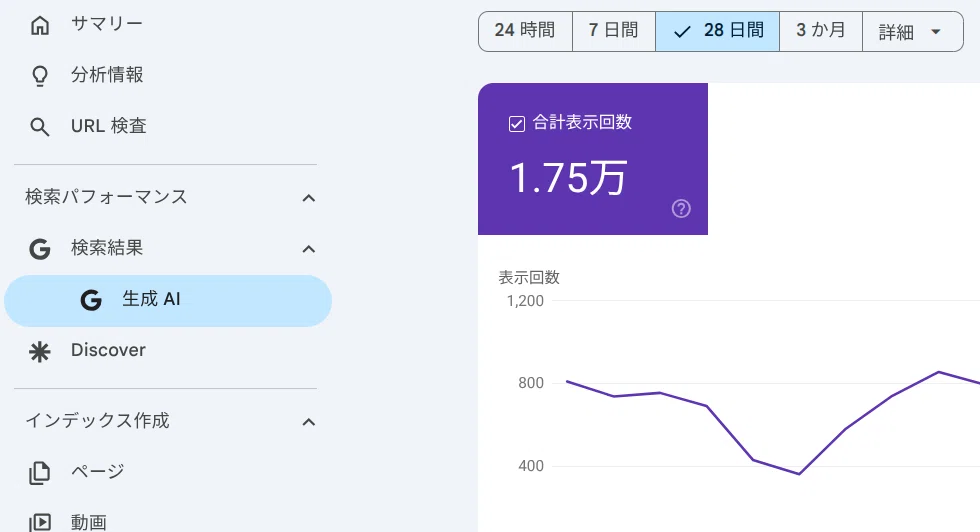The width and height of the screenshot is (980, 532).
Task: Open Discover report
Action: (x=108, y=350)
